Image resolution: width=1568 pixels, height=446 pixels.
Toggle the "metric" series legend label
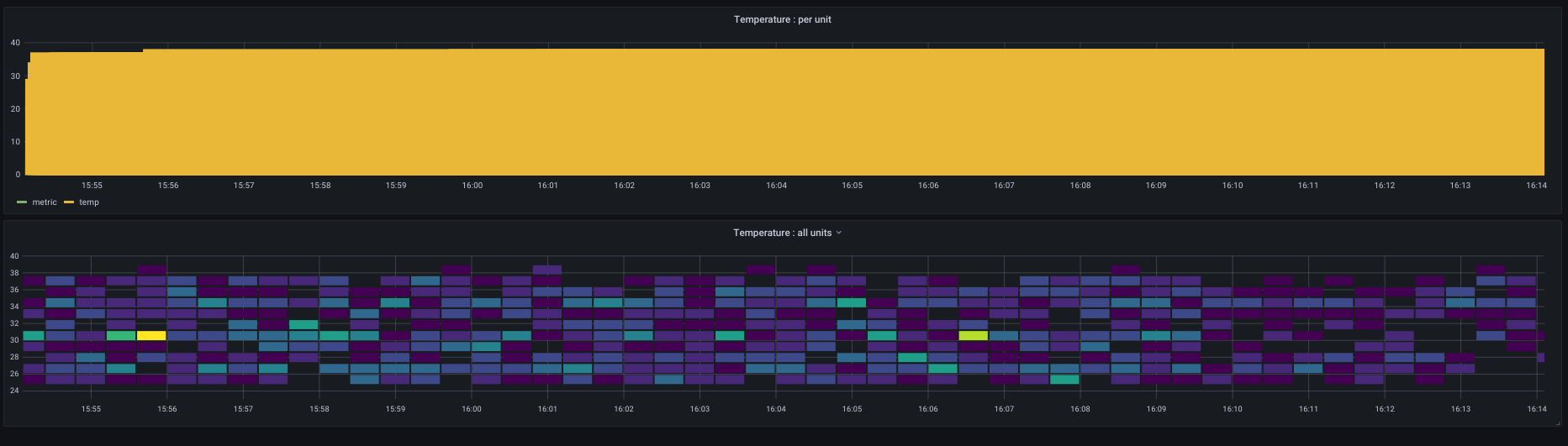[45, 202]
